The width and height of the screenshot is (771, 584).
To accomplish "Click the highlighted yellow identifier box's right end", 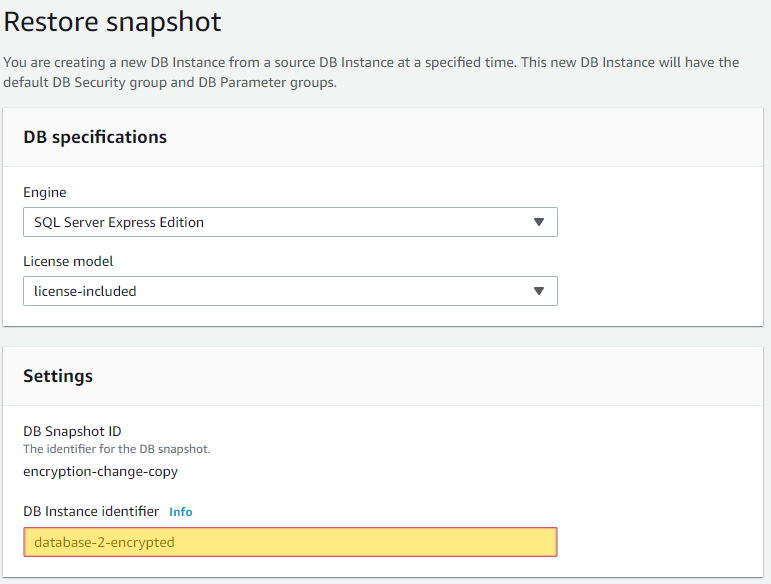I will coord(546,542).
